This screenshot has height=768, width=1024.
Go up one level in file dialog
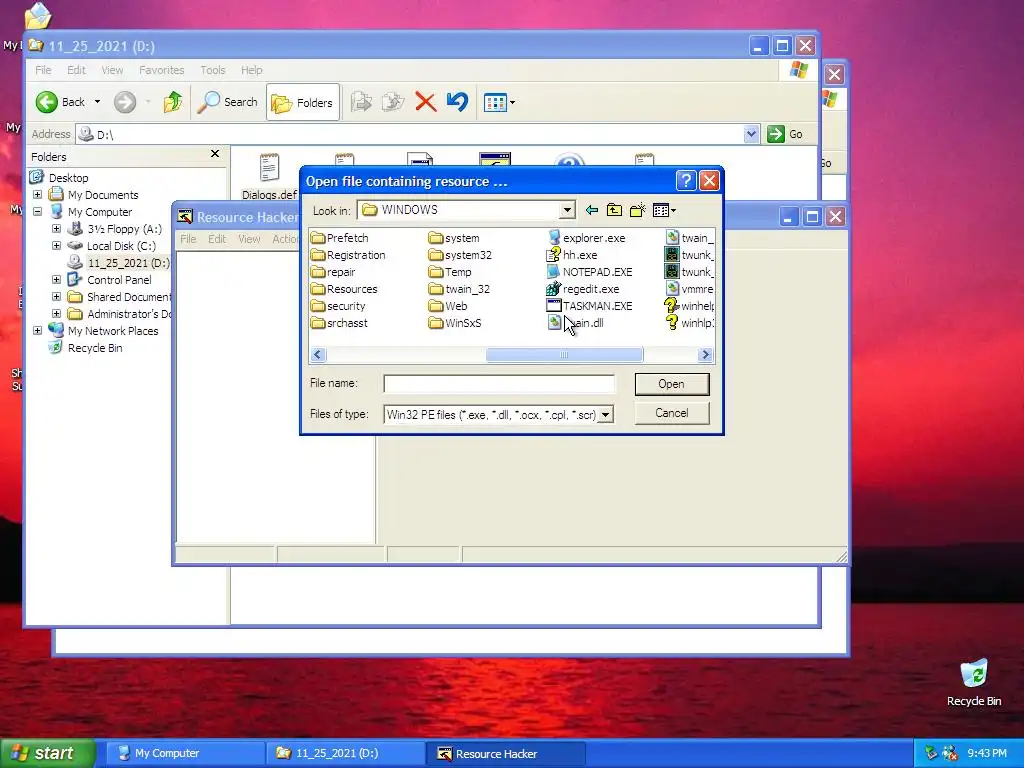614,210
